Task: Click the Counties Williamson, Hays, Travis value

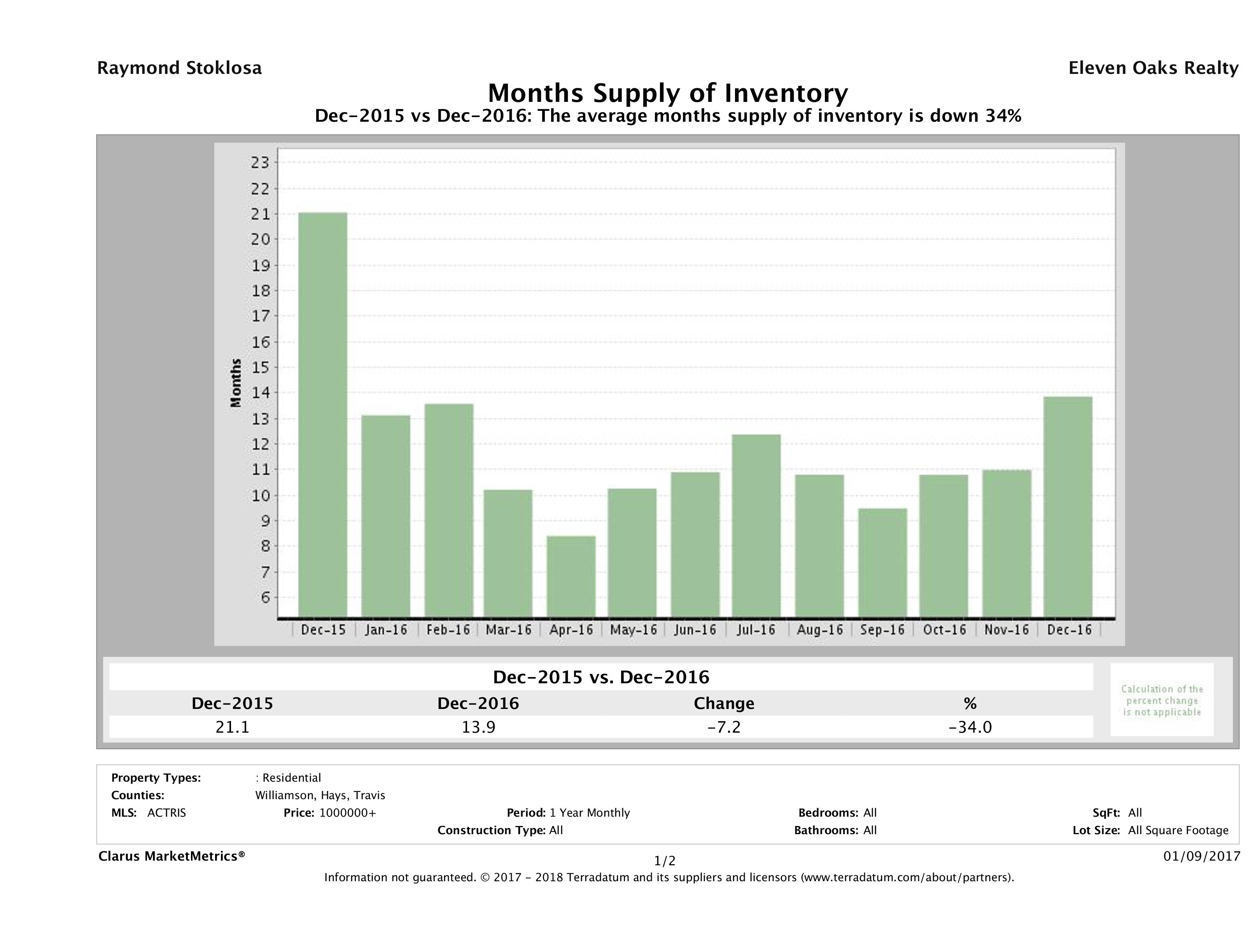Action: click(320, 795)
